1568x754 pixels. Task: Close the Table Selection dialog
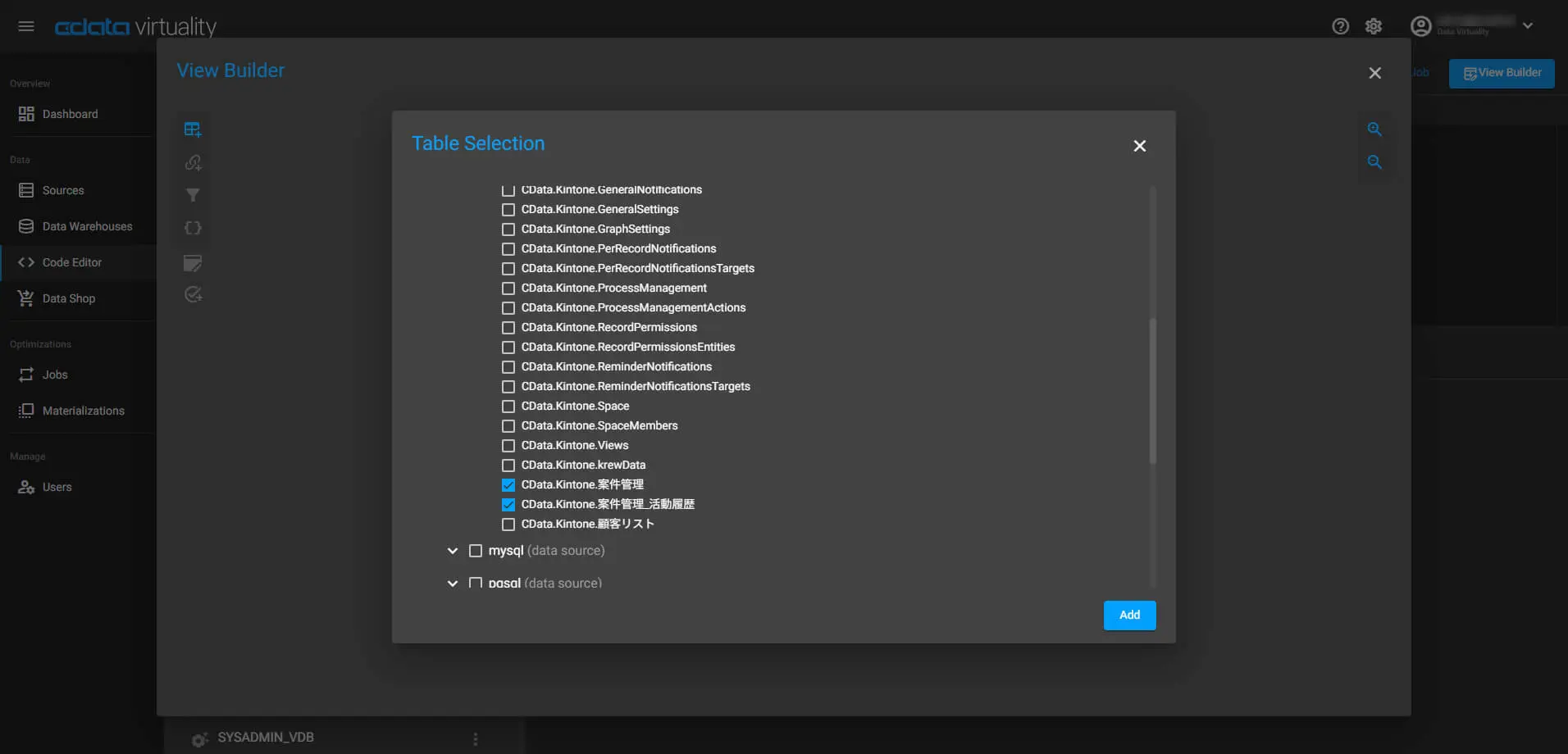pyautogui.click(x=1139, y=146)
